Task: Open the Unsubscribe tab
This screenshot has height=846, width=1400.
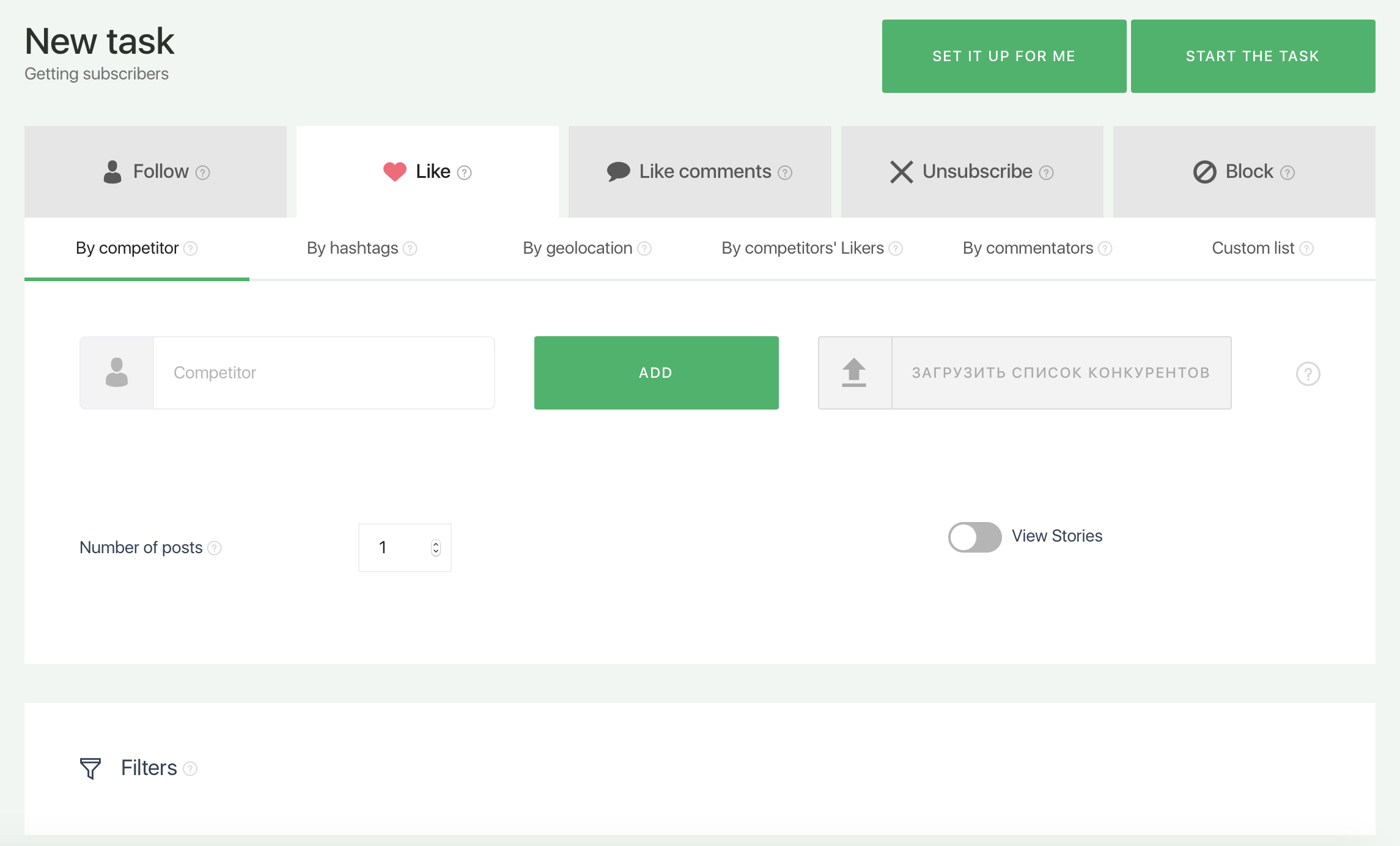Action: [x=972, y=172]
